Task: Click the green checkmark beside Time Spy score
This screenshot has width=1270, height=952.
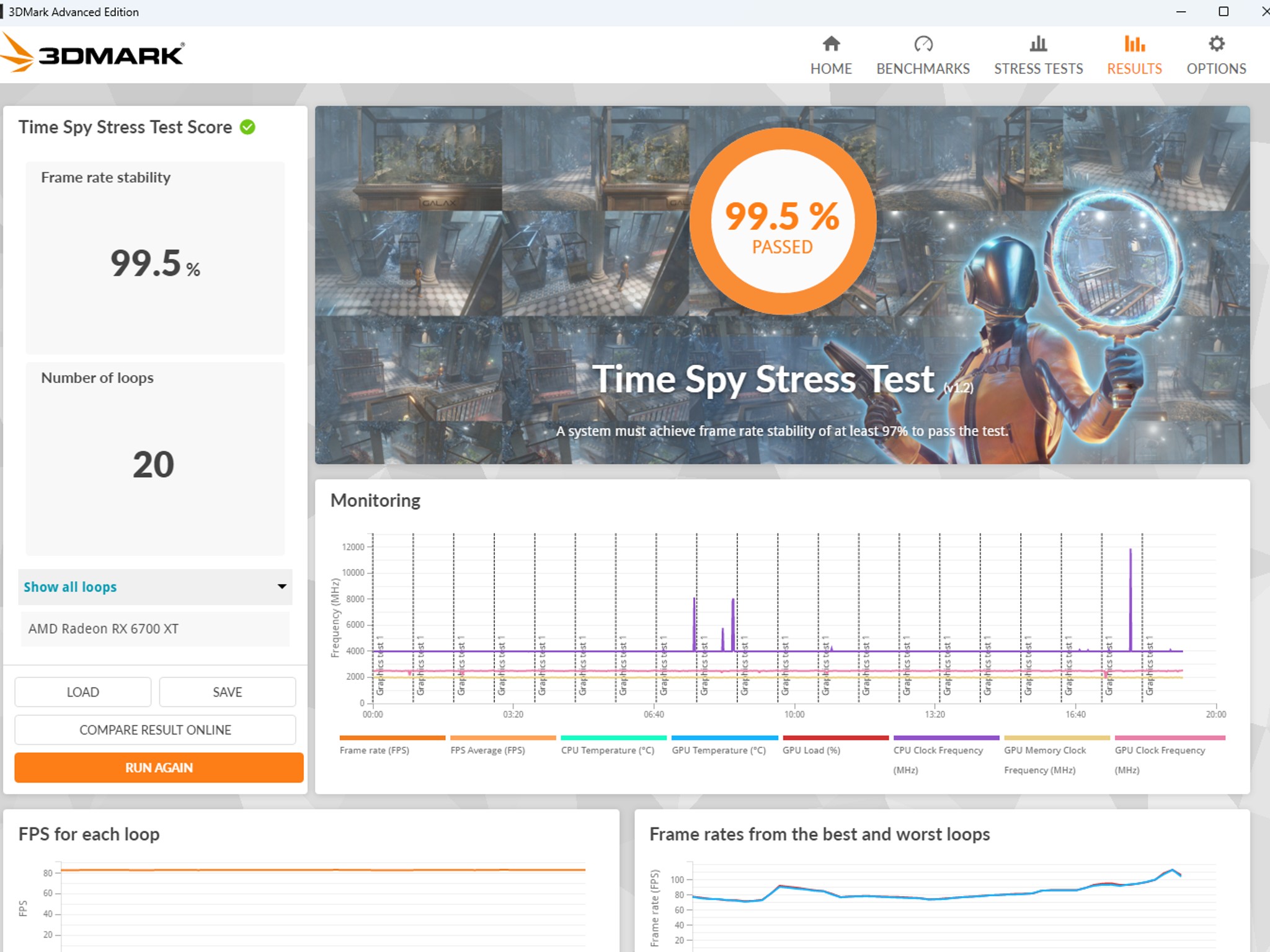Action: click(247, 126)
